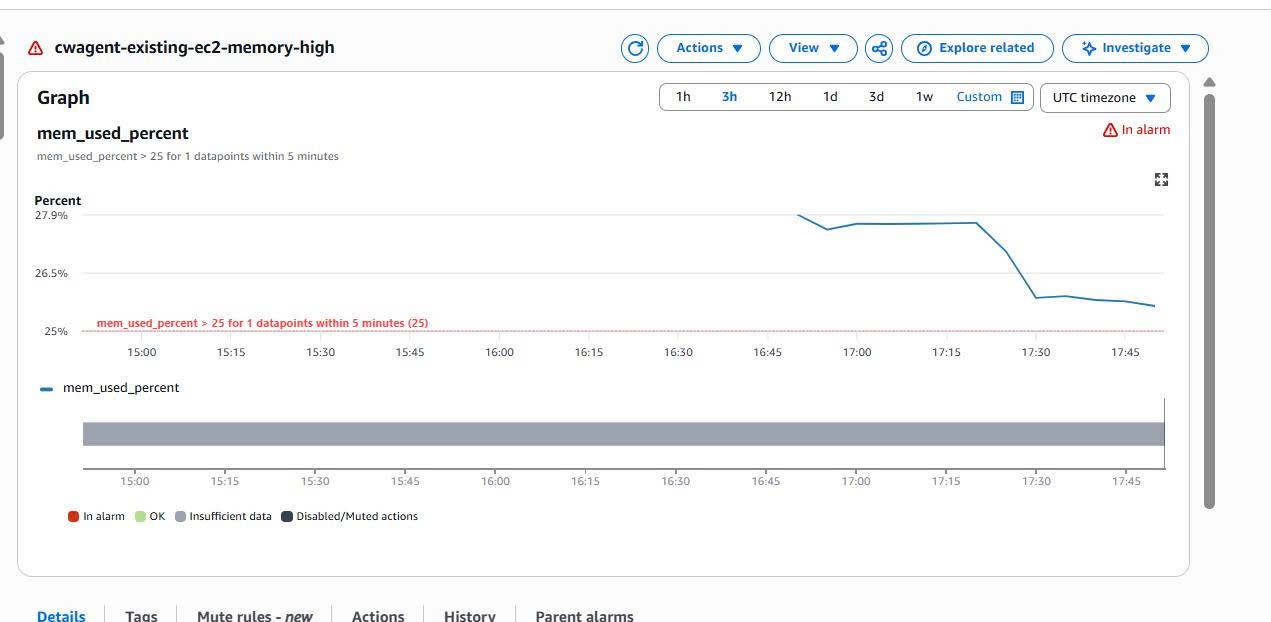Click the red threshold annotation label
The width and height of the screenshot is (1271, 622).
click(x=262, y=323)
